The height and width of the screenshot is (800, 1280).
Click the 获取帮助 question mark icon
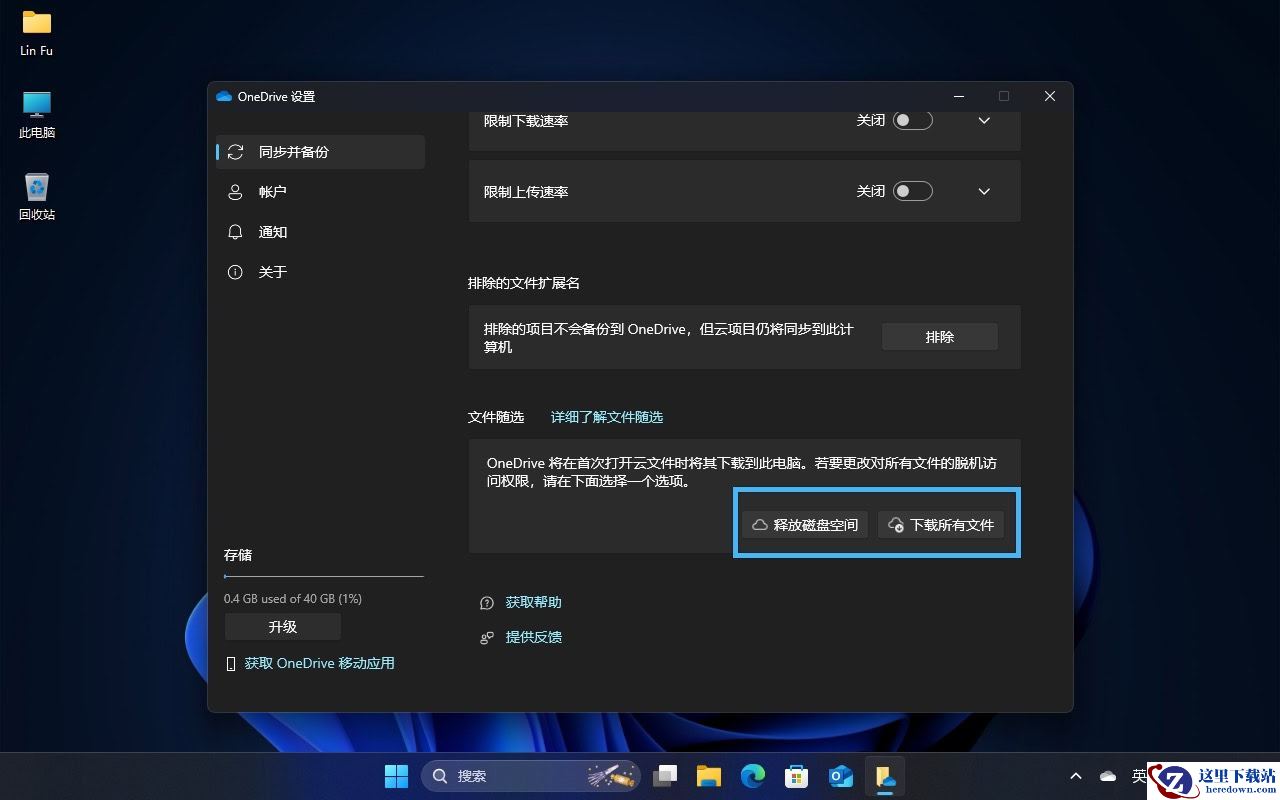(x=487, y=603)
